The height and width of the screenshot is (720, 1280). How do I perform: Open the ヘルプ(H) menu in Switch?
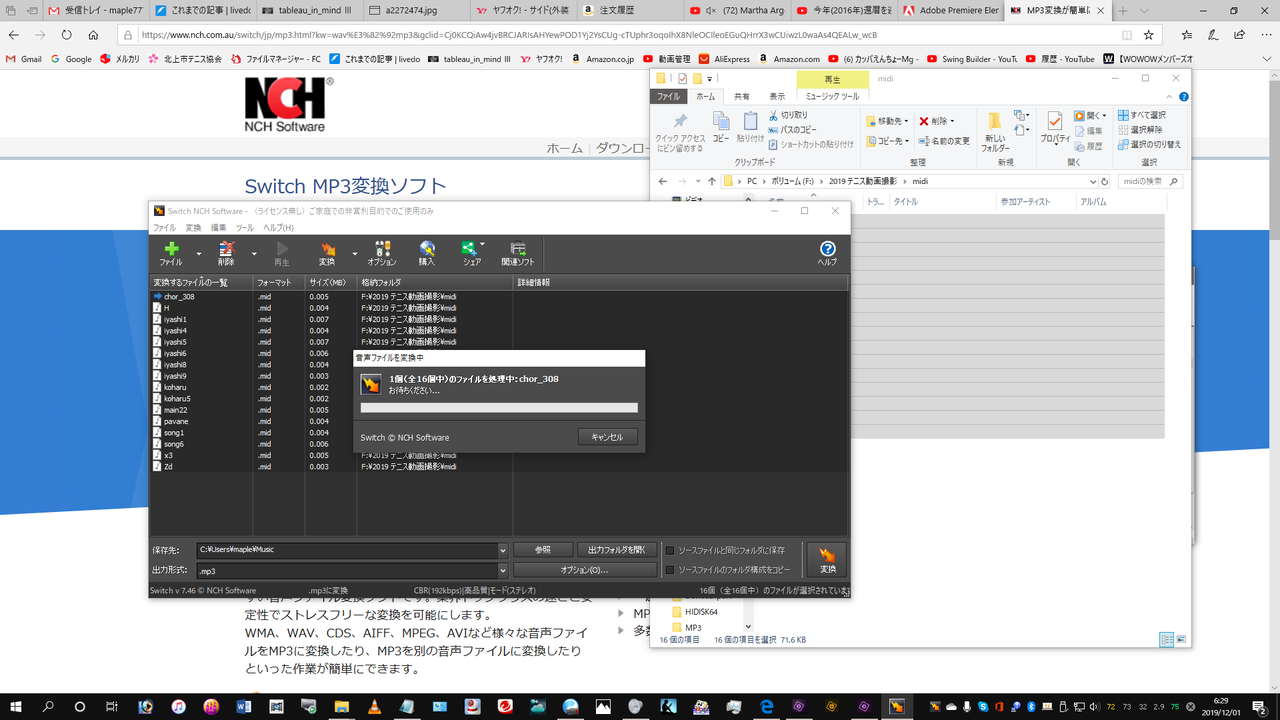[x=278, y=228]
